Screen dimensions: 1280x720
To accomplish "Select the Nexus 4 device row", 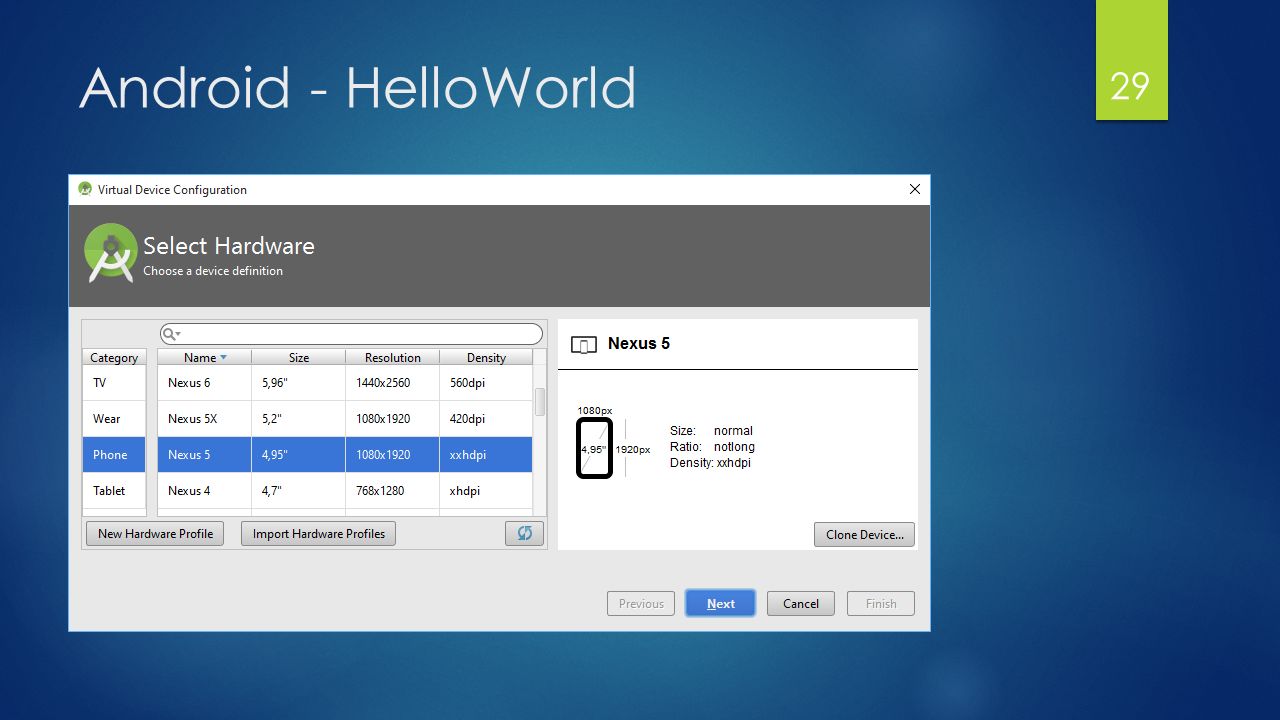I will pyautogui.click(x=345, y=491).
